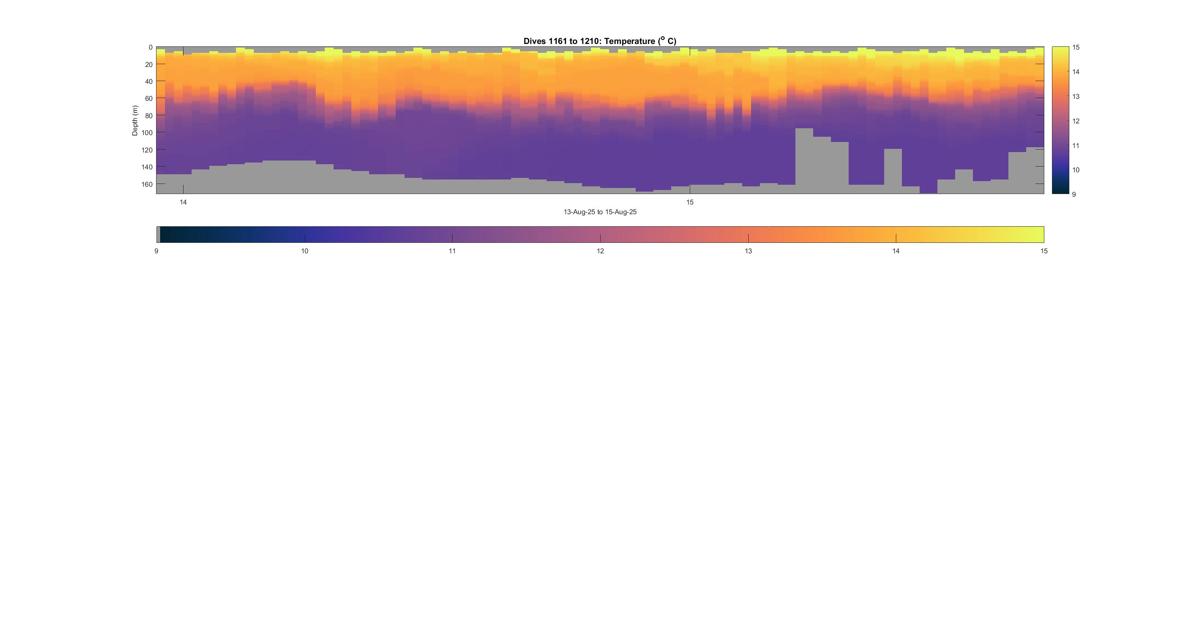The height and width of the screenshot is (622, 1200).
Task: Select the 'Depth (m)' y-axis label
Action: pos(135,119)
